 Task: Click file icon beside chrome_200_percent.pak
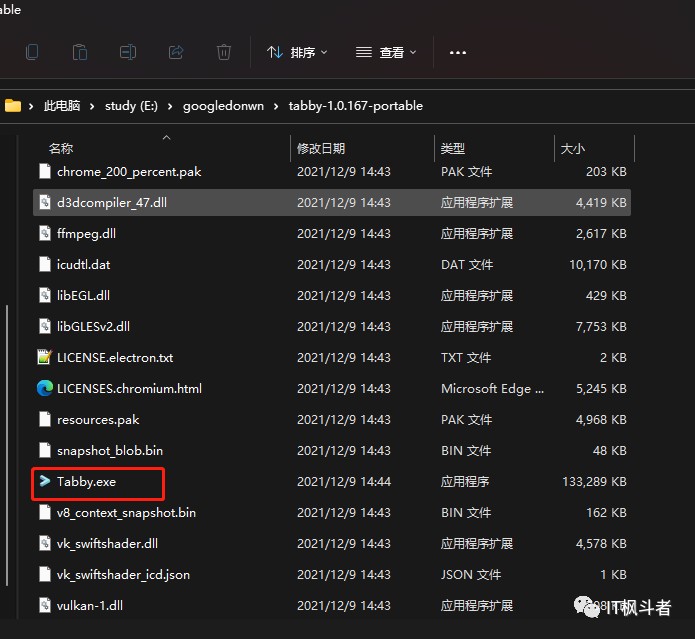point(45,171)
